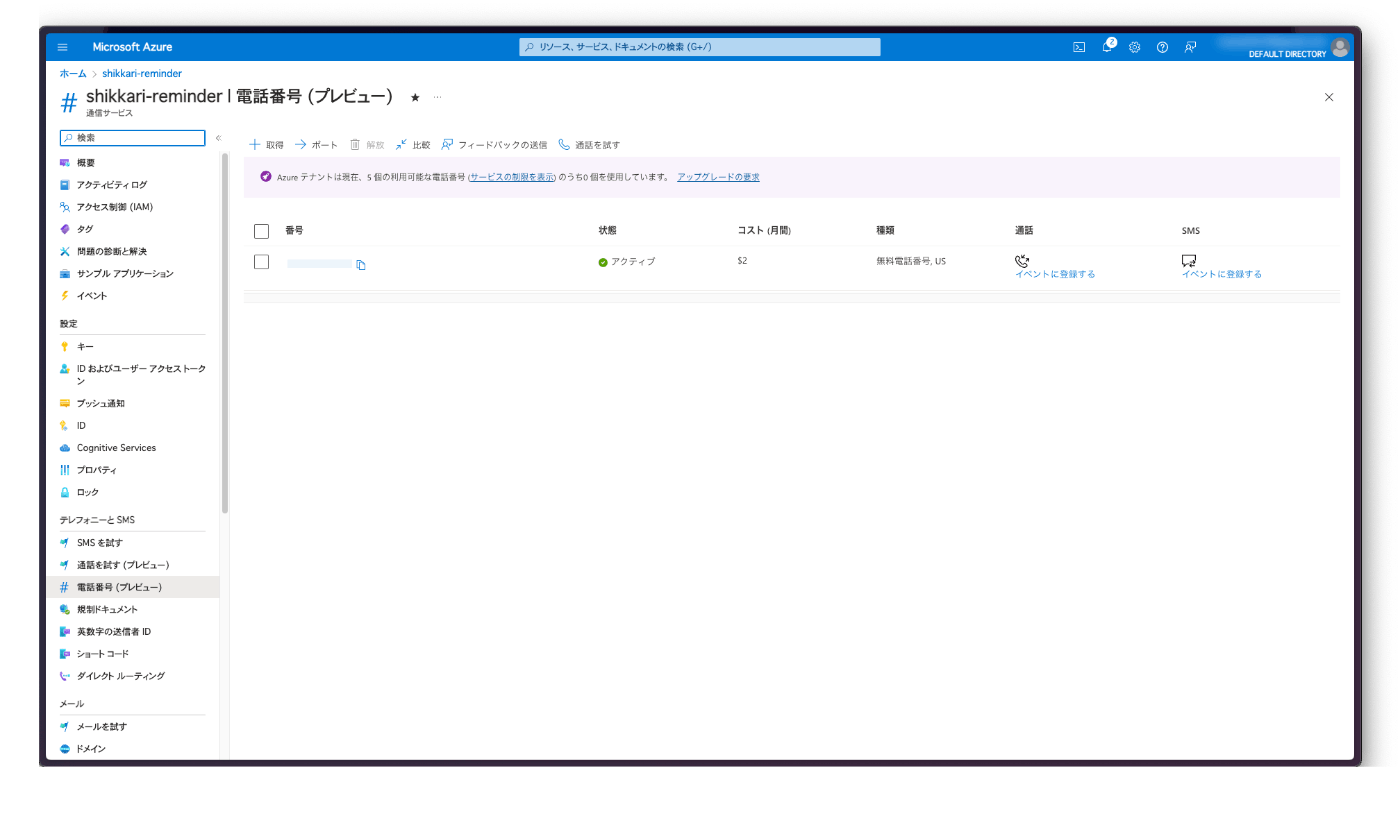This screenshot has width=1400, height=818.
Task: Open the アップグレードの要求 link
Action: click(x=718, y=177)
